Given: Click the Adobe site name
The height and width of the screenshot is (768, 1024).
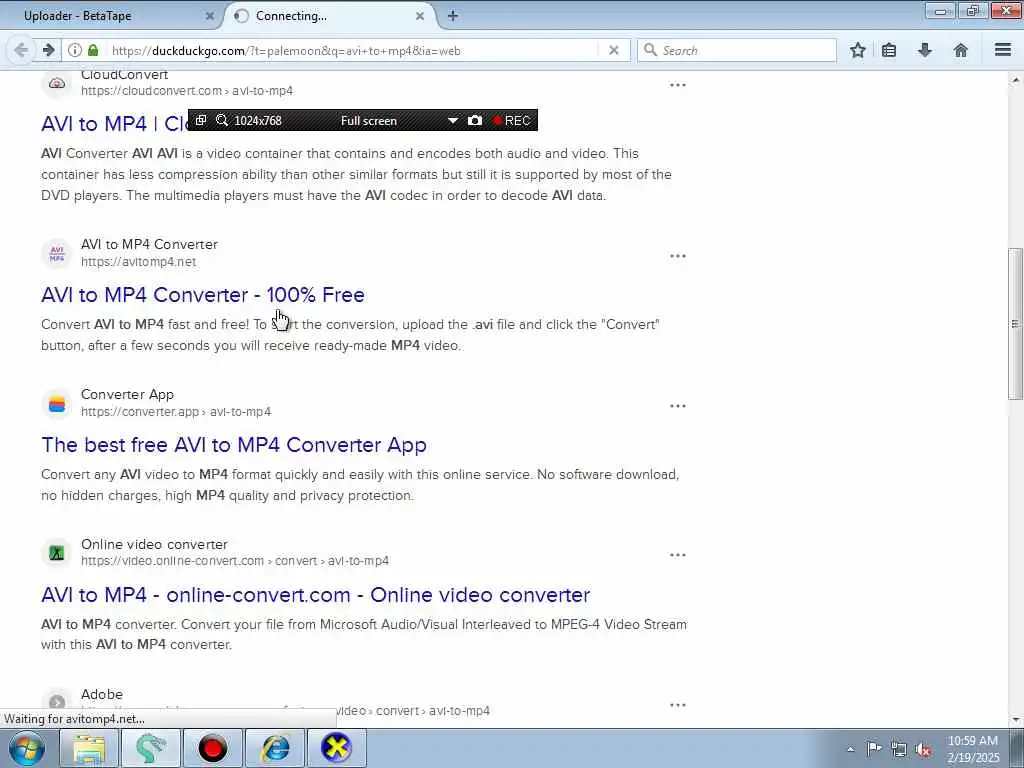Looking at the screenshot, I should pos(102,694).
